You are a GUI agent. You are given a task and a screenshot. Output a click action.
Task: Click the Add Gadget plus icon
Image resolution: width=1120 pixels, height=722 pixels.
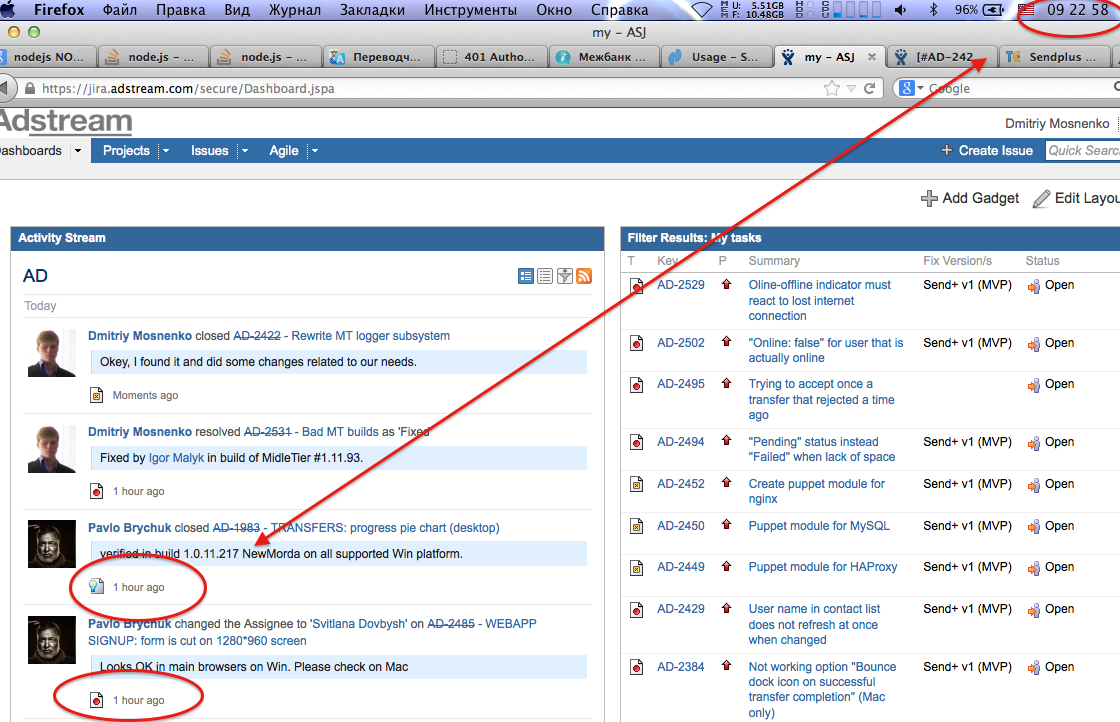[x=929, y=199]
